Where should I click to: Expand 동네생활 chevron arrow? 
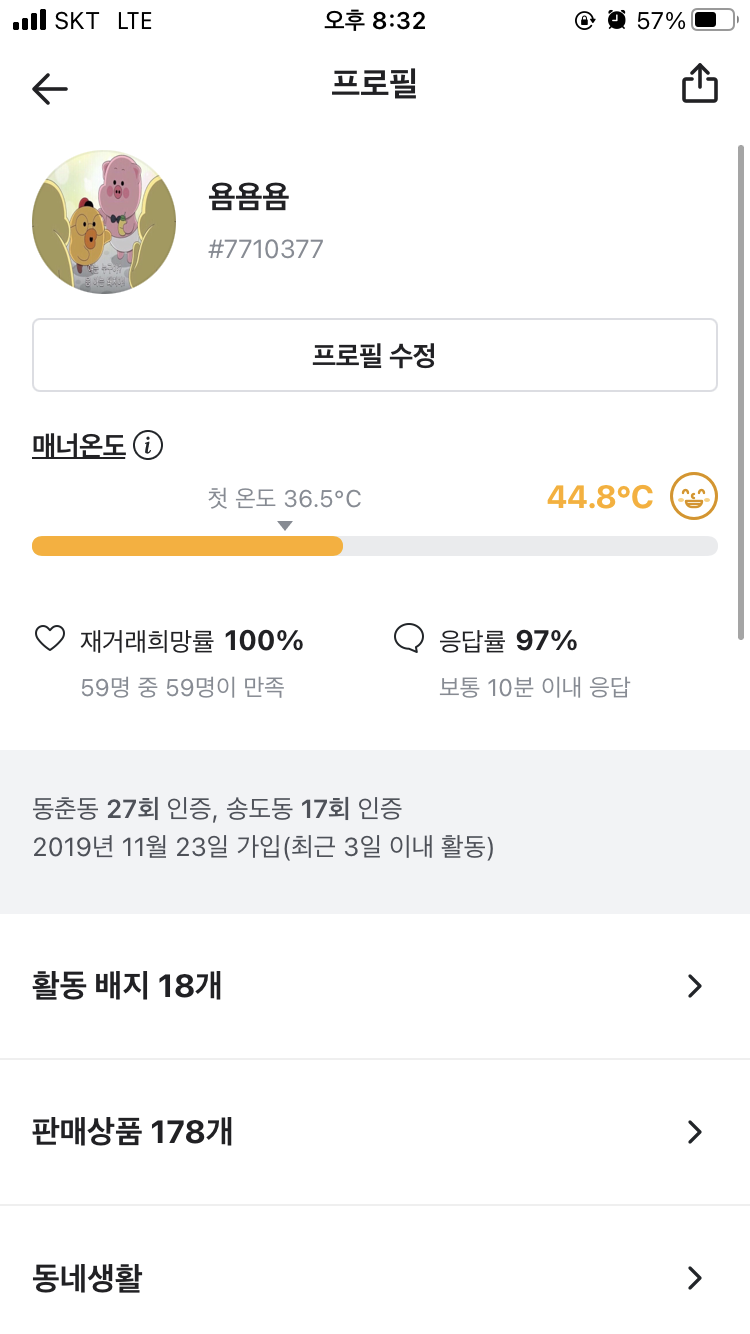(x=696, y=1278)
